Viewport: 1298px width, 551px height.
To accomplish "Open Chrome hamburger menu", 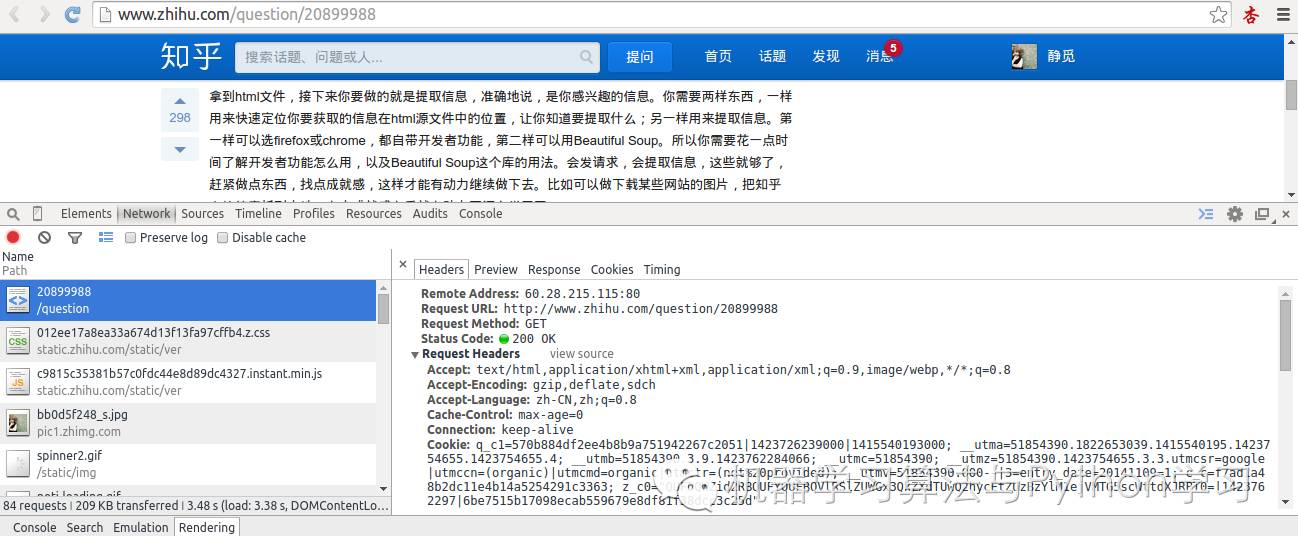I will click(x=1283, y=15).
